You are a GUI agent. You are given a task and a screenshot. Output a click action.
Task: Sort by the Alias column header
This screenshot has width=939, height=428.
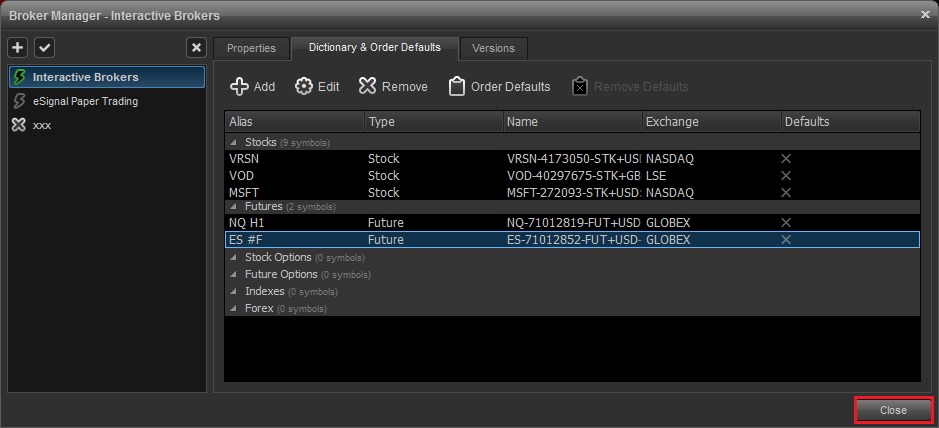(x=294, y=122)
